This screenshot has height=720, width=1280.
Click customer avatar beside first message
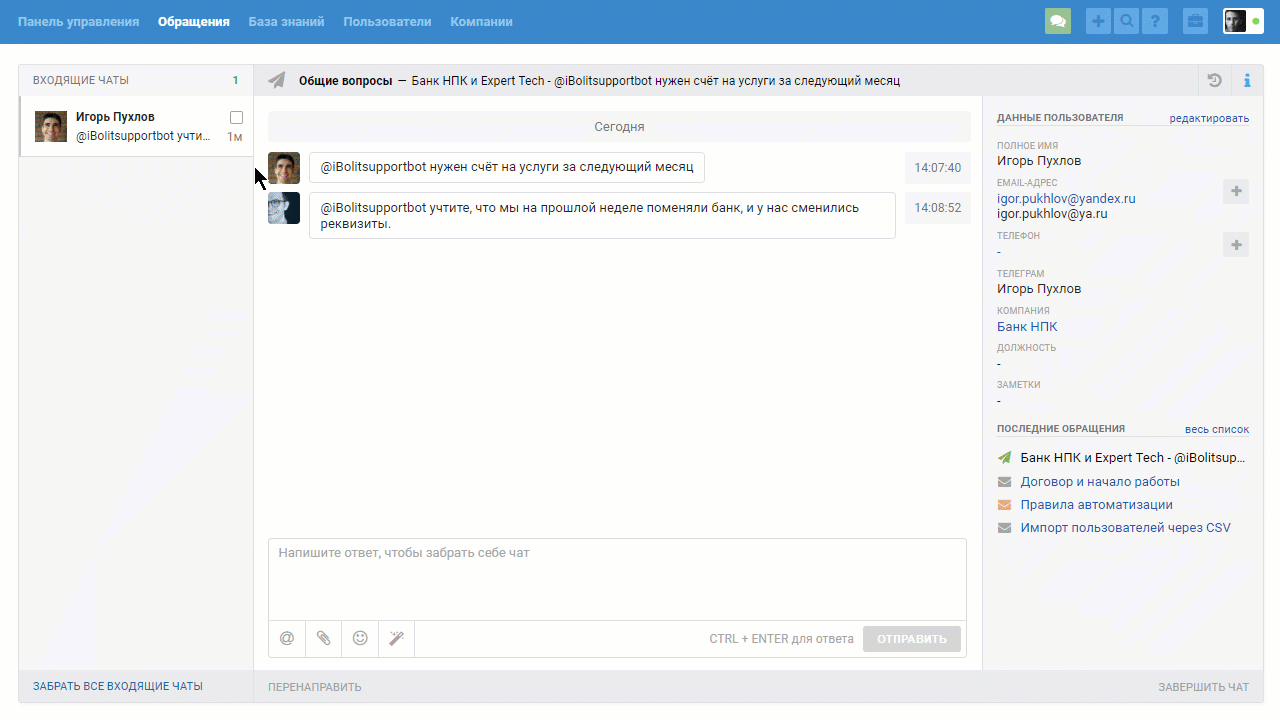click(x=284, y=168)
